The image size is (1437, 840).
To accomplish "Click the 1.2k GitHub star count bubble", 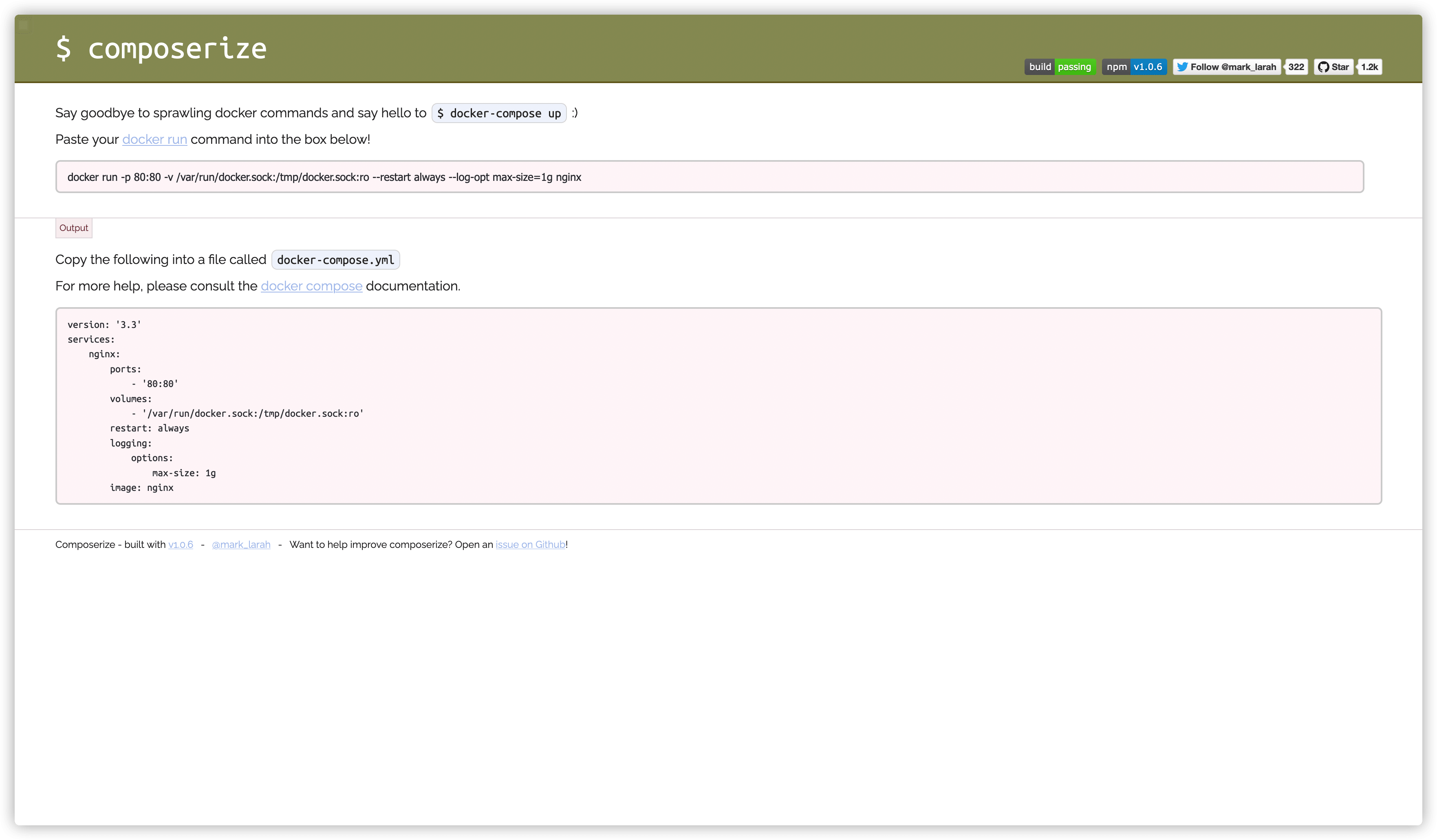I will (1369, 67).
